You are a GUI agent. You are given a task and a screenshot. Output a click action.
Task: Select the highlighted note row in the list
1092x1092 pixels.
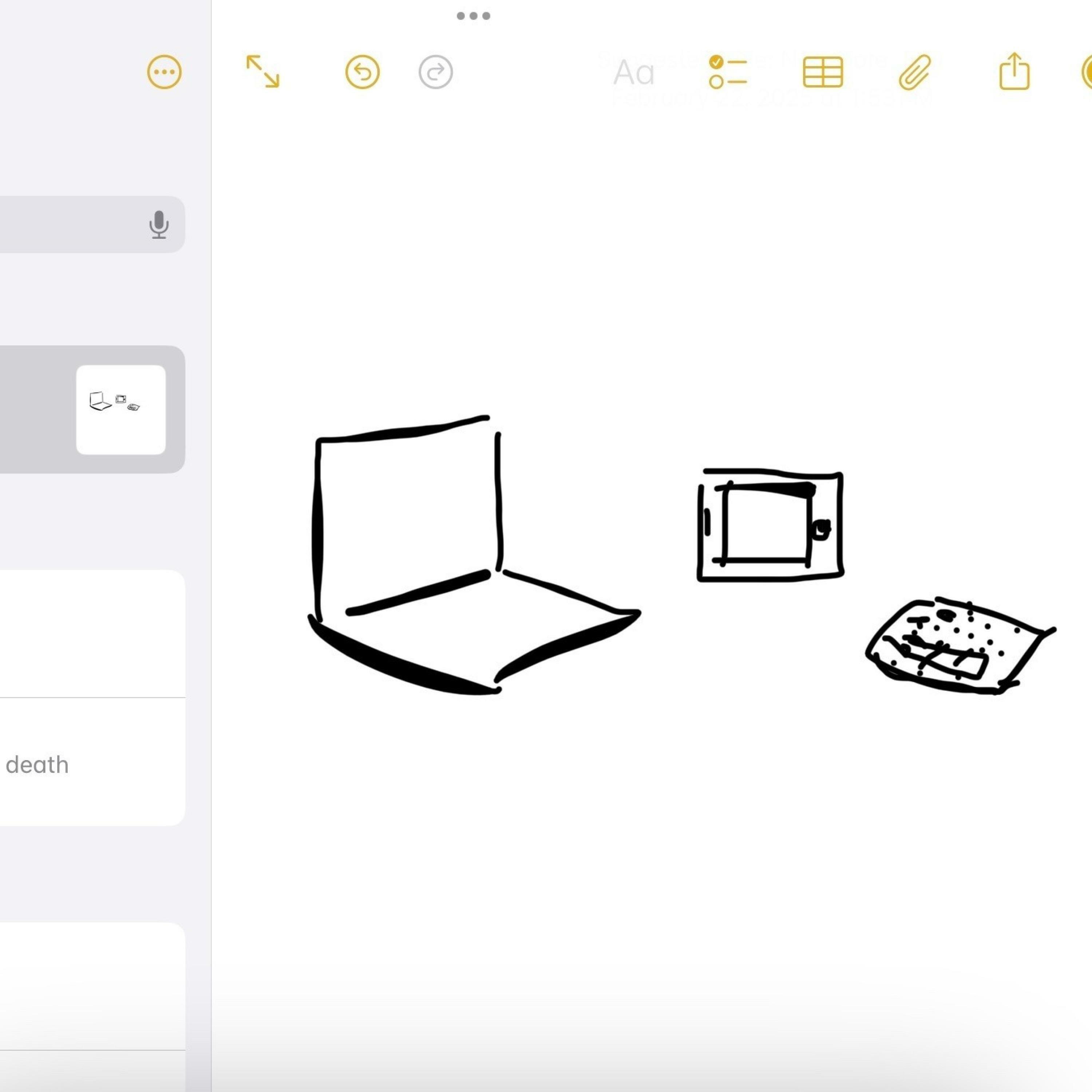[34, 409]
